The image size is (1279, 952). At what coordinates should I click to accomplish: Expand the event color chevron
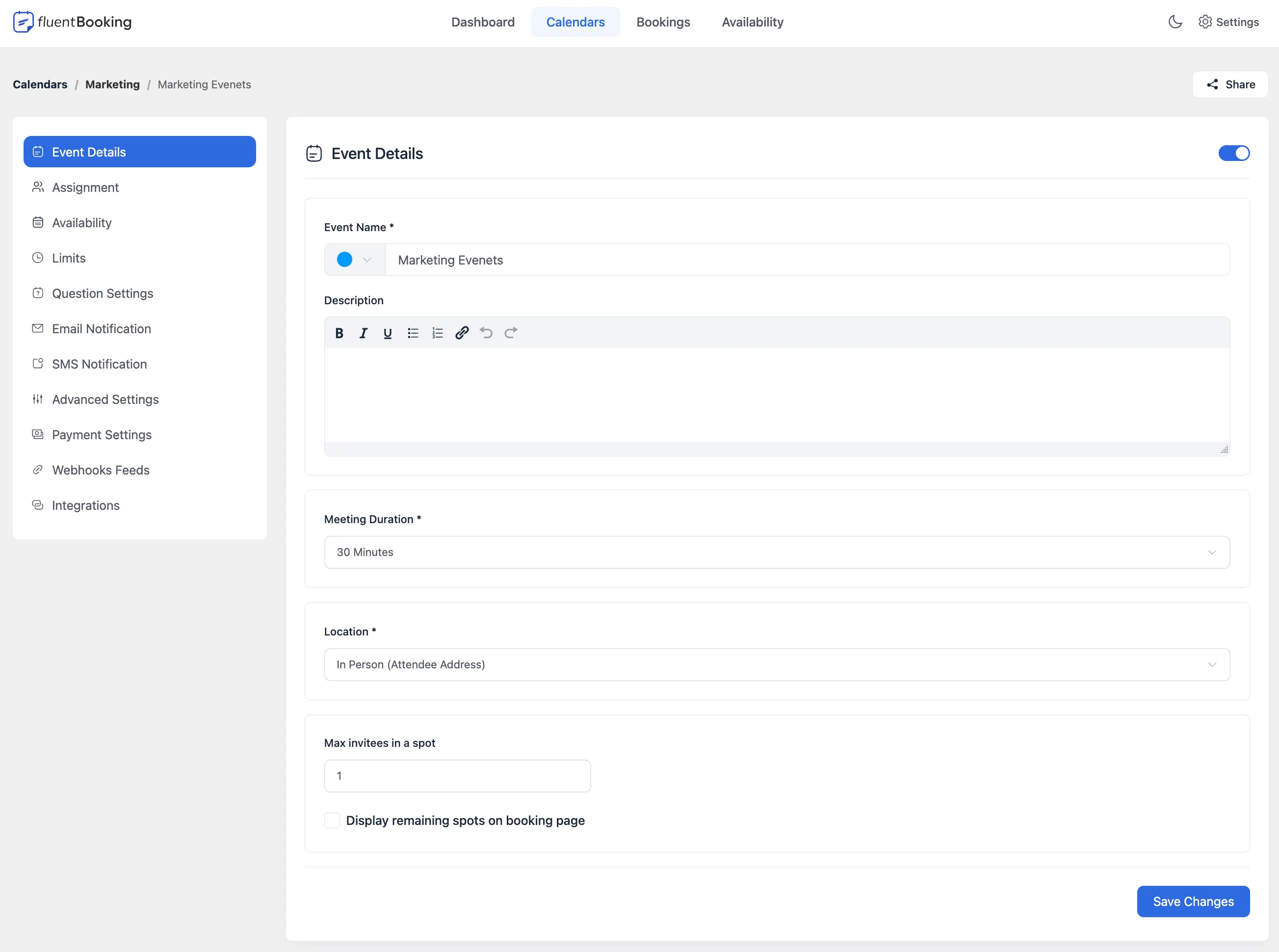pyautogui.click(x=367, y=260)
